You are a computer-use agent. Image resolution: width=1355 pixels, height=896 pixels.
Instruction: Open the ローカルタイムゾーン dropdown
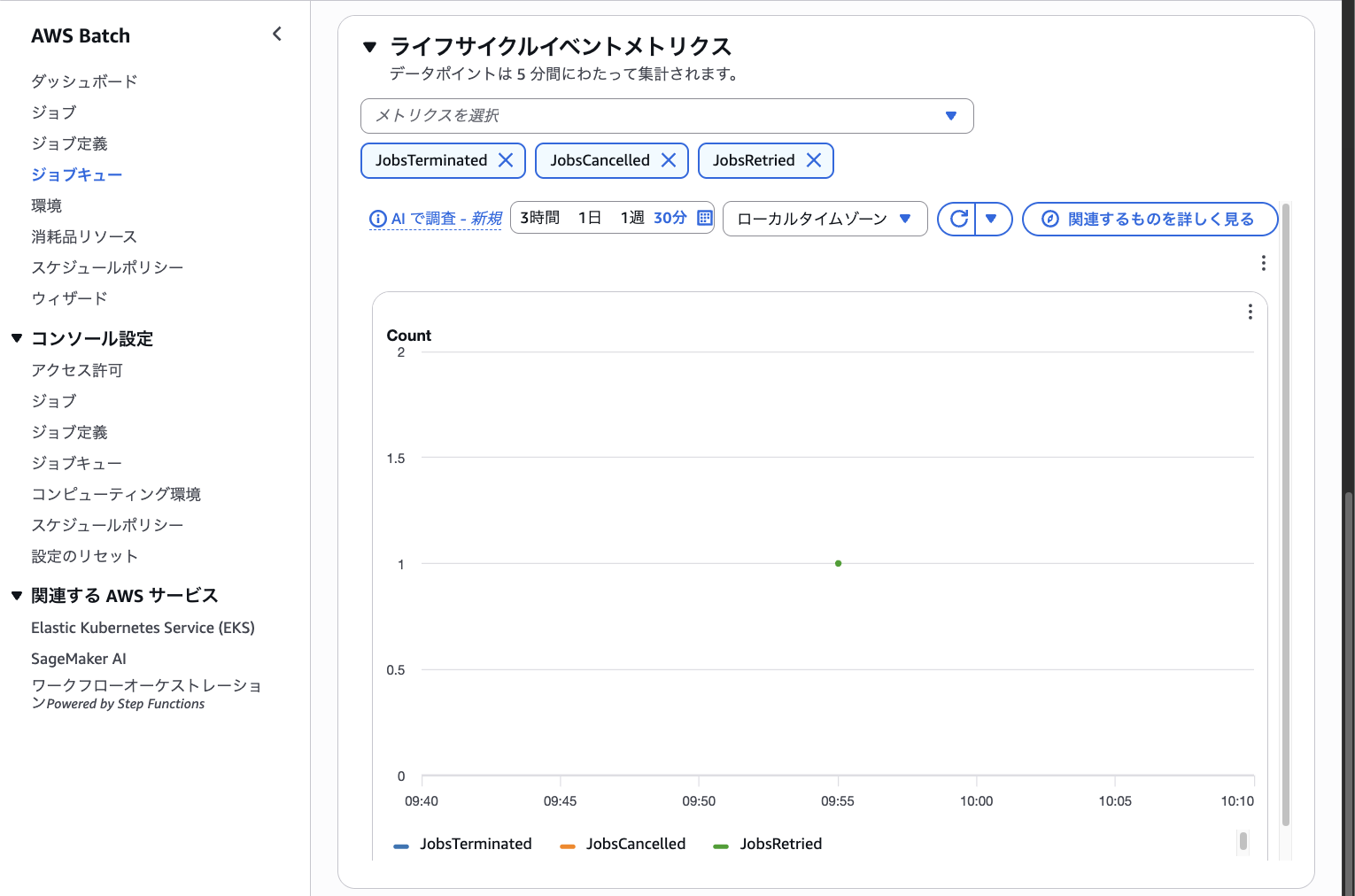click(825, 219)
